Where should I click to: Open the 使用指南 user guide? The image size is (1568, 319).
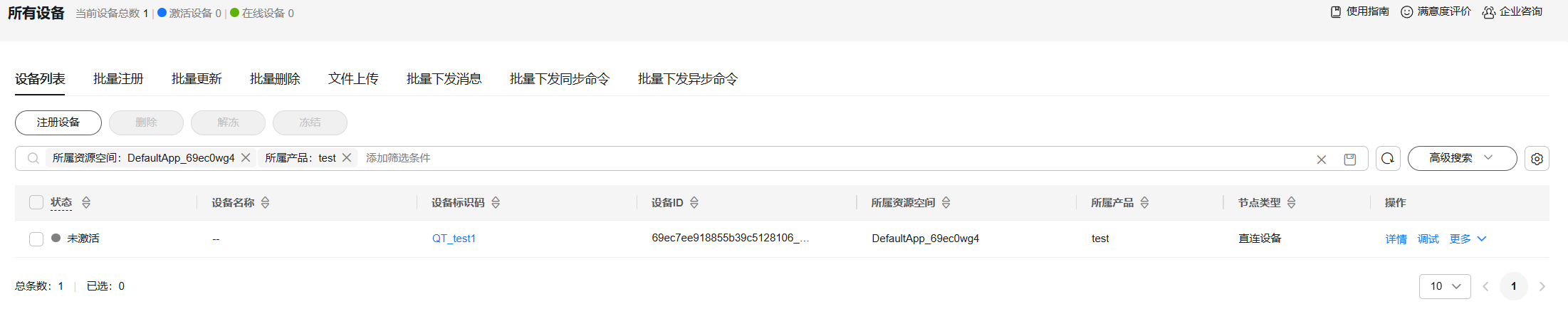tap(1359, 12)
